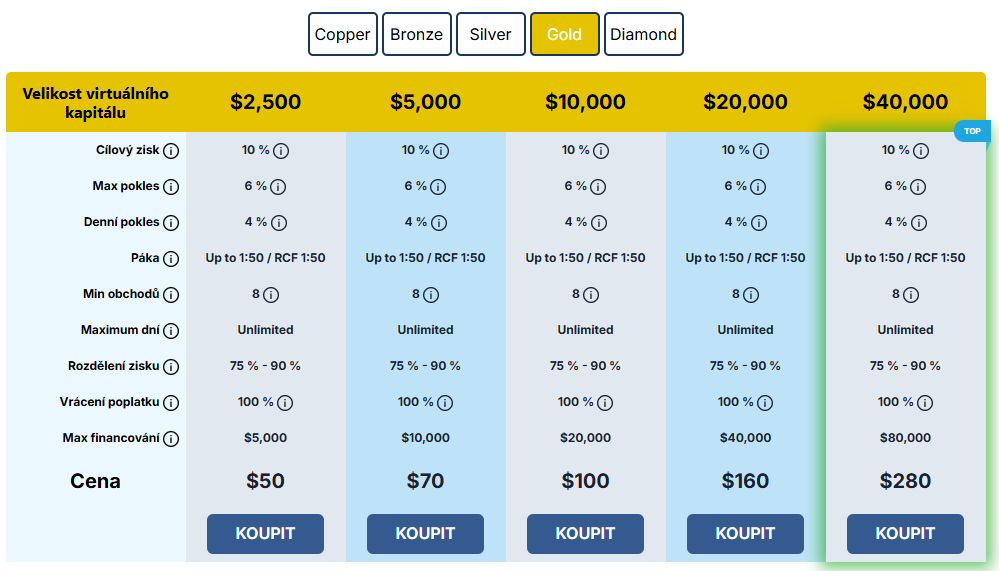Select the Bronze plan tab
The width and height of the screenshot is (999, 571).
coord(416,34)
